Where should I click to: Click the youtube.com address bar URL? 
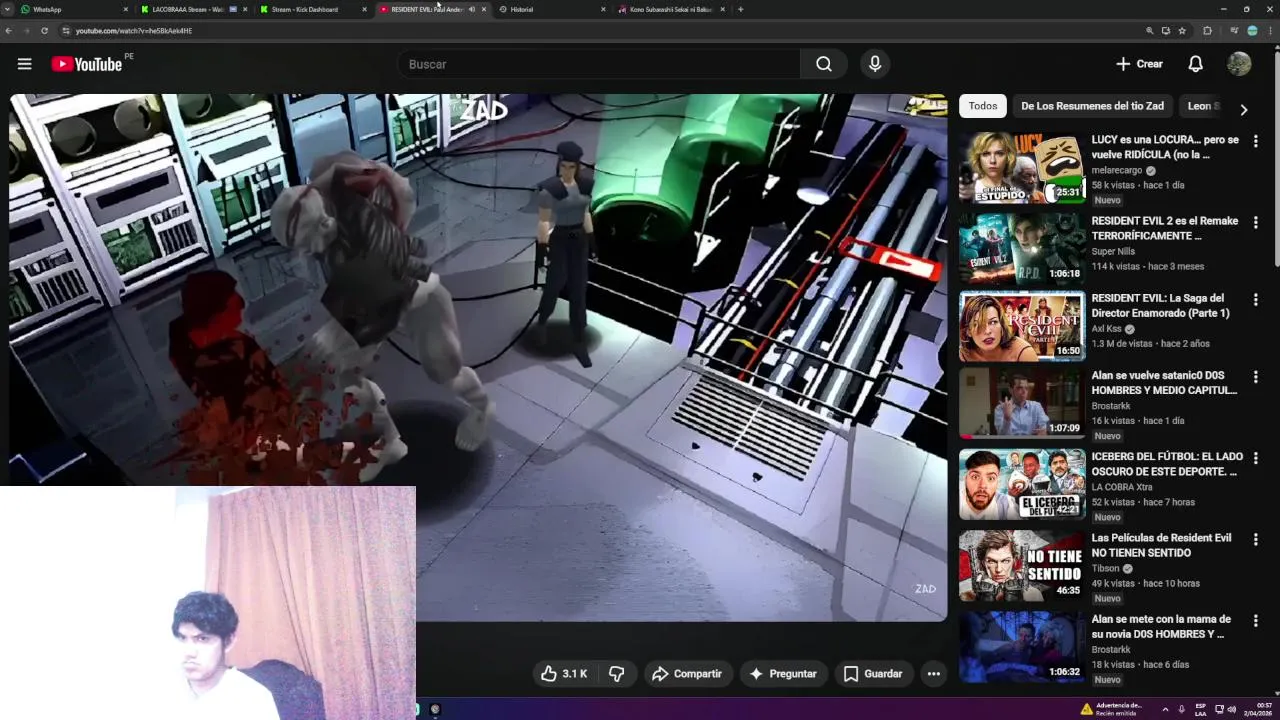point(133,31)
